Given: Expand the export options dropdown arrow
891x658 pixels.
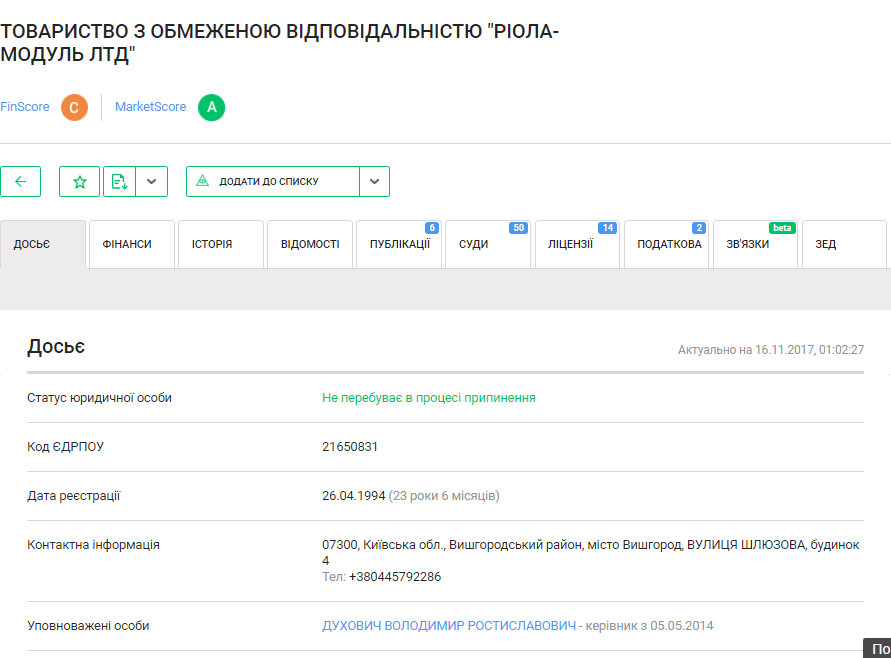Looking at the screenshot, I should click(x=151, y=181).
